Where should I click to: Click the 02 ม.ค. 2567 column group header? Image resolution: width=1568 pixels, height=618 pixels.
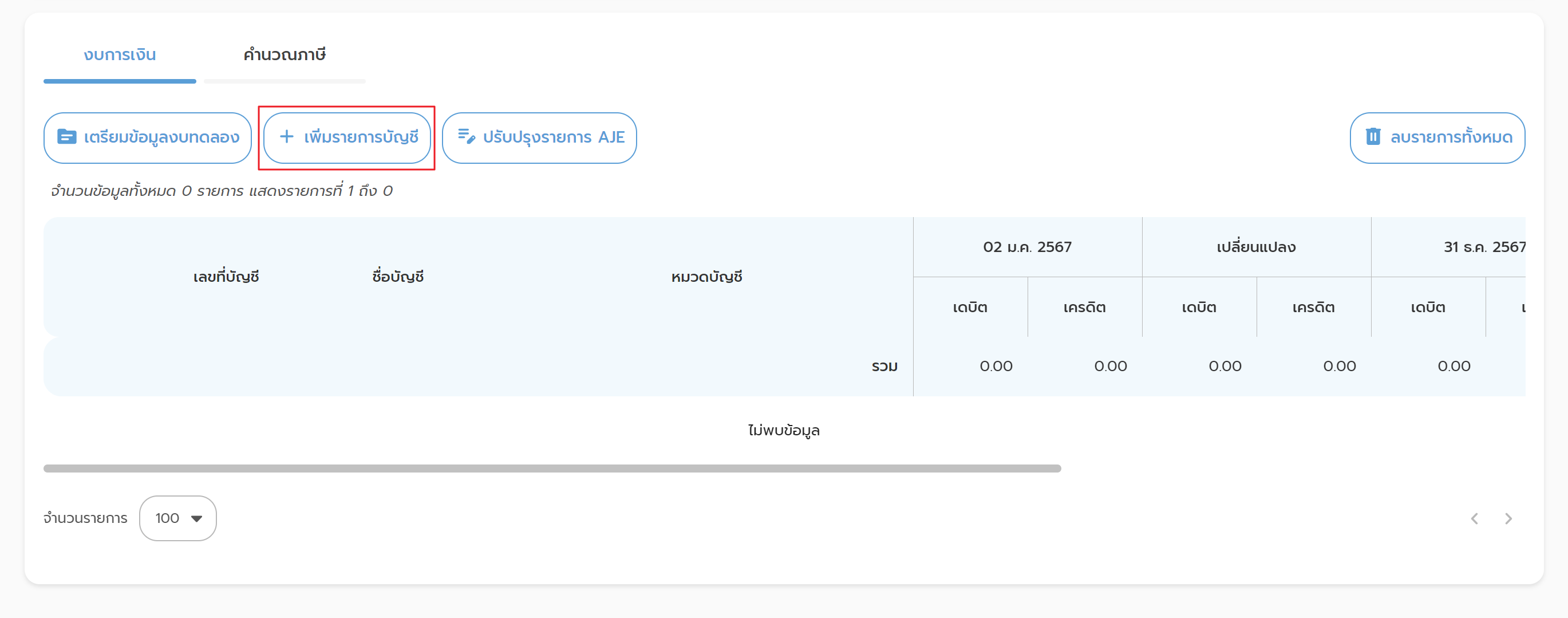[1027, 247]
